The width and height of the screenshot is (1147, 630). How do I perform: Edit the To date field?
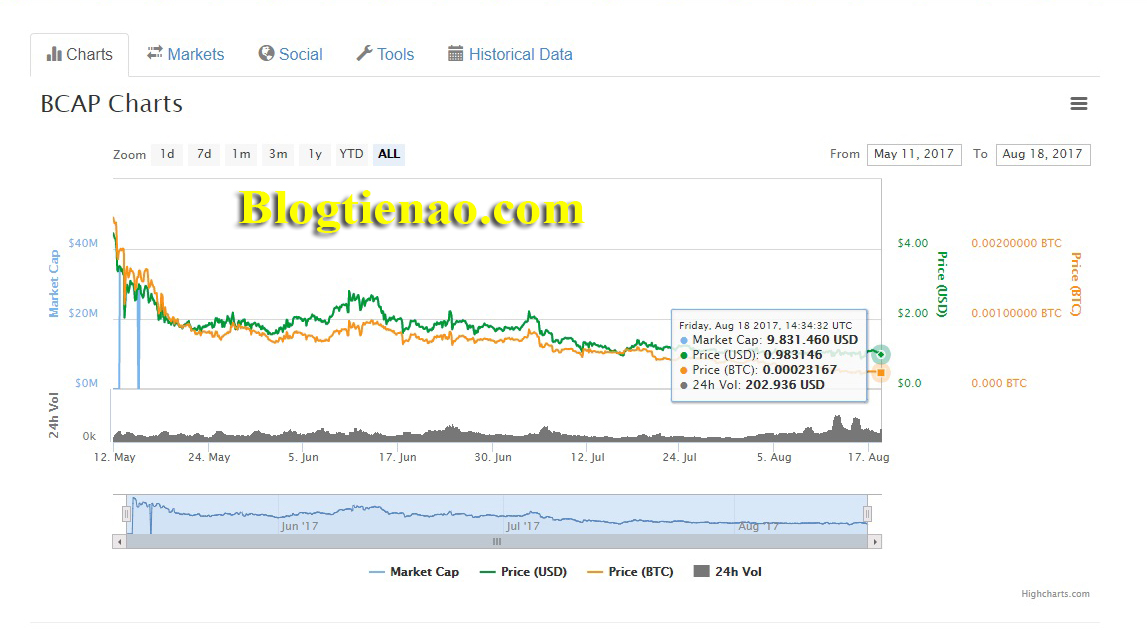[1043, 154]
